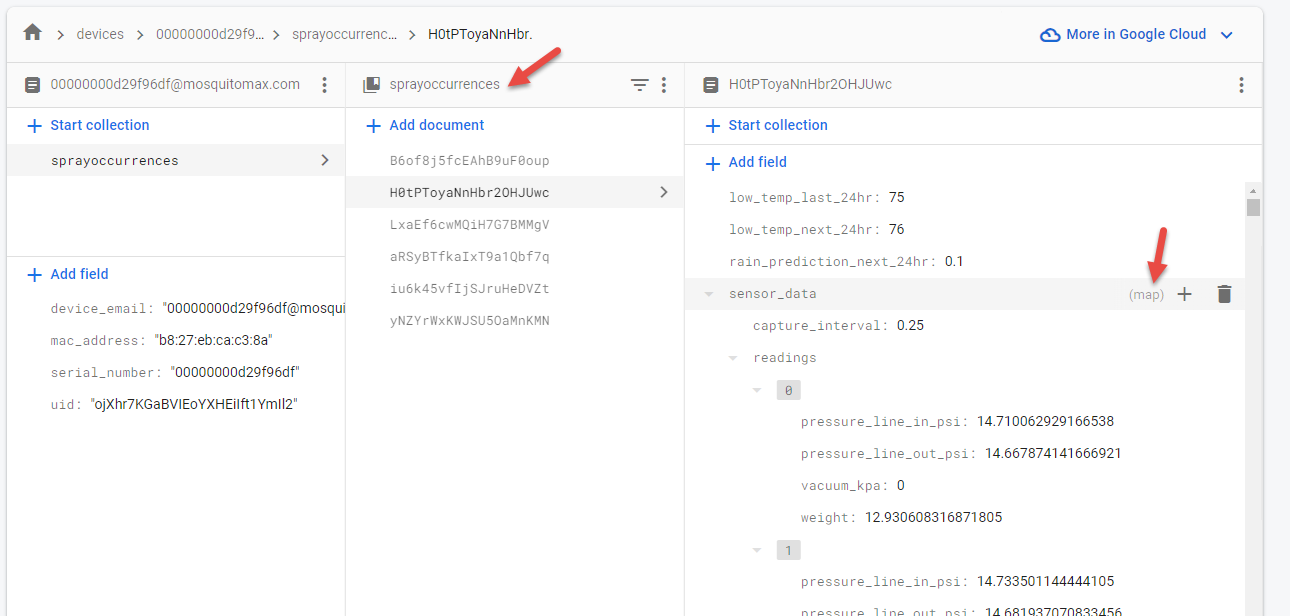The height and width of the screenshot is (616, 1290).
Task: Open the overflow menu for H0tPToyaNnHbr2OHJUwc panel
Action: tap(1241, 85)
